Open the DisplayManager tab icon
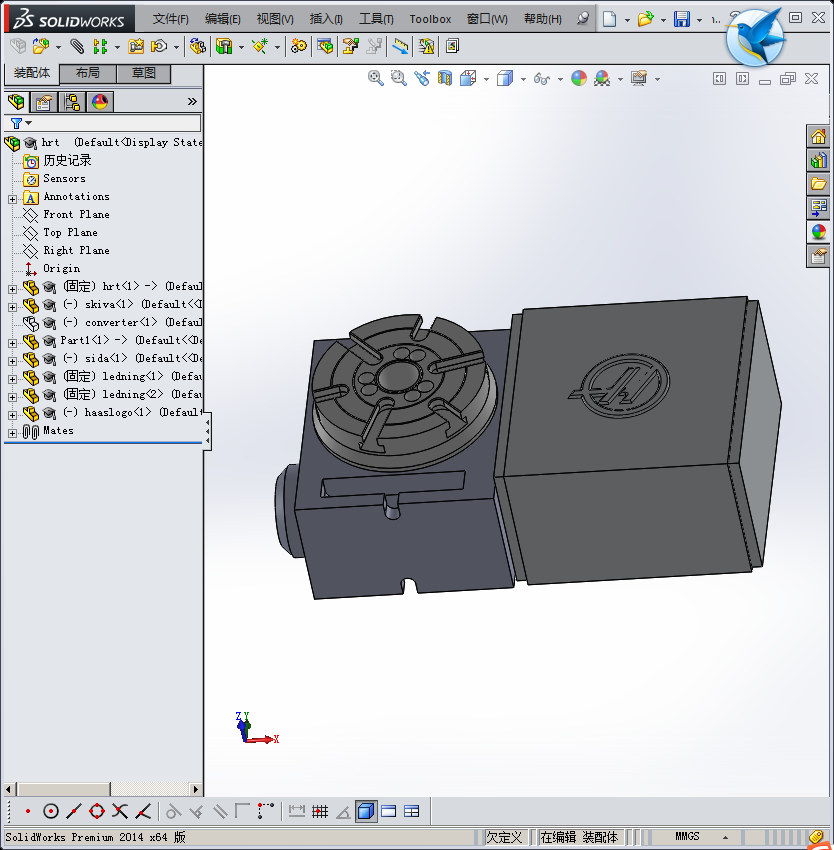The image size is (834, 850). coord(100,102)
